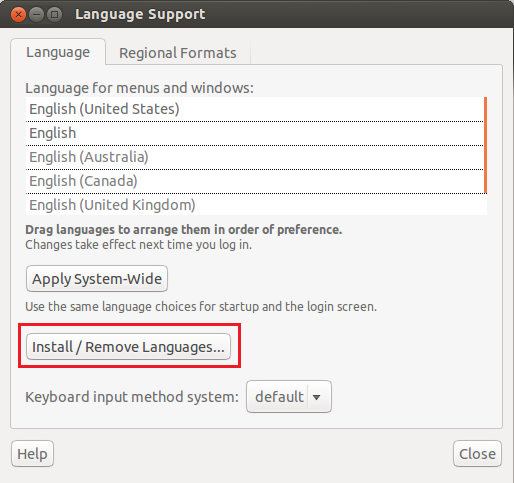Click the Help button
Image resolution: width=514 pixels, height=483 pixels.
click(32, 454)
